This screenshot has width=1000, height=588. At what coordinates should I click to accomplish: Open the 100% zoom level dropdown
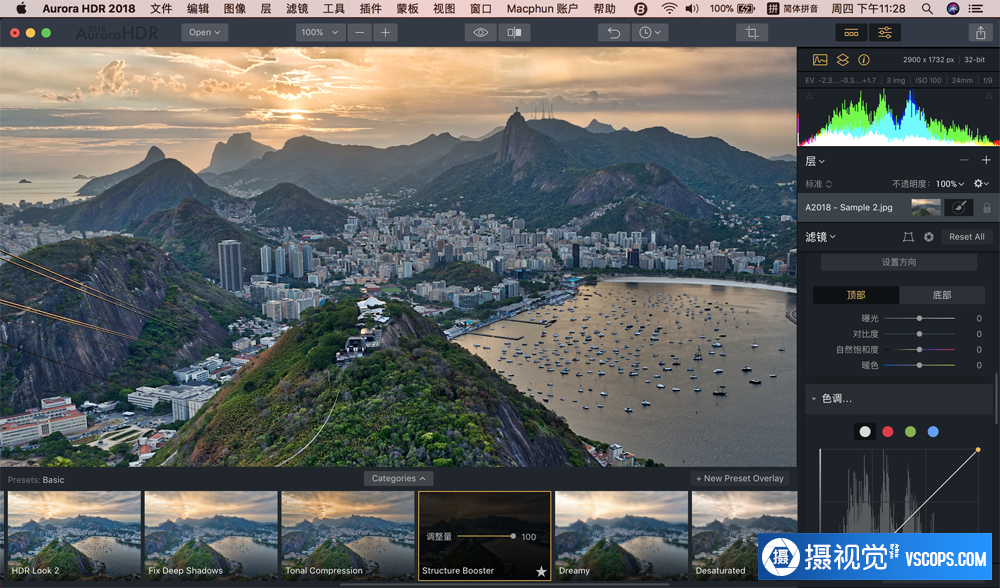point(320,33)
